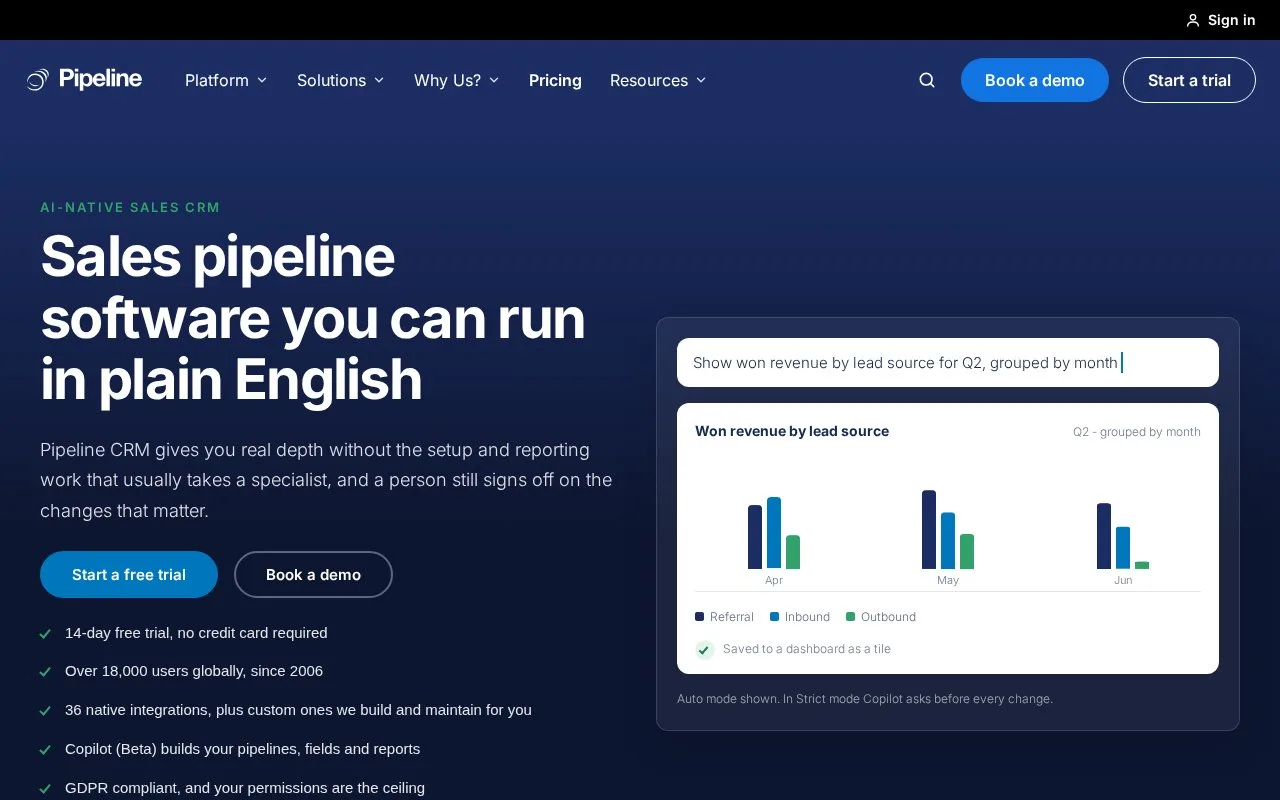Click the header Book a demo button
1280x800 pixels.
coord(1035,80)
